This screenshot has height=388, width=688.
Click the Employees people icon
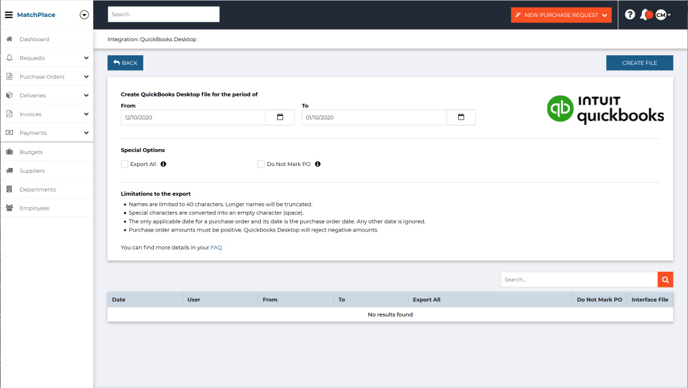[x=9, y=208]
